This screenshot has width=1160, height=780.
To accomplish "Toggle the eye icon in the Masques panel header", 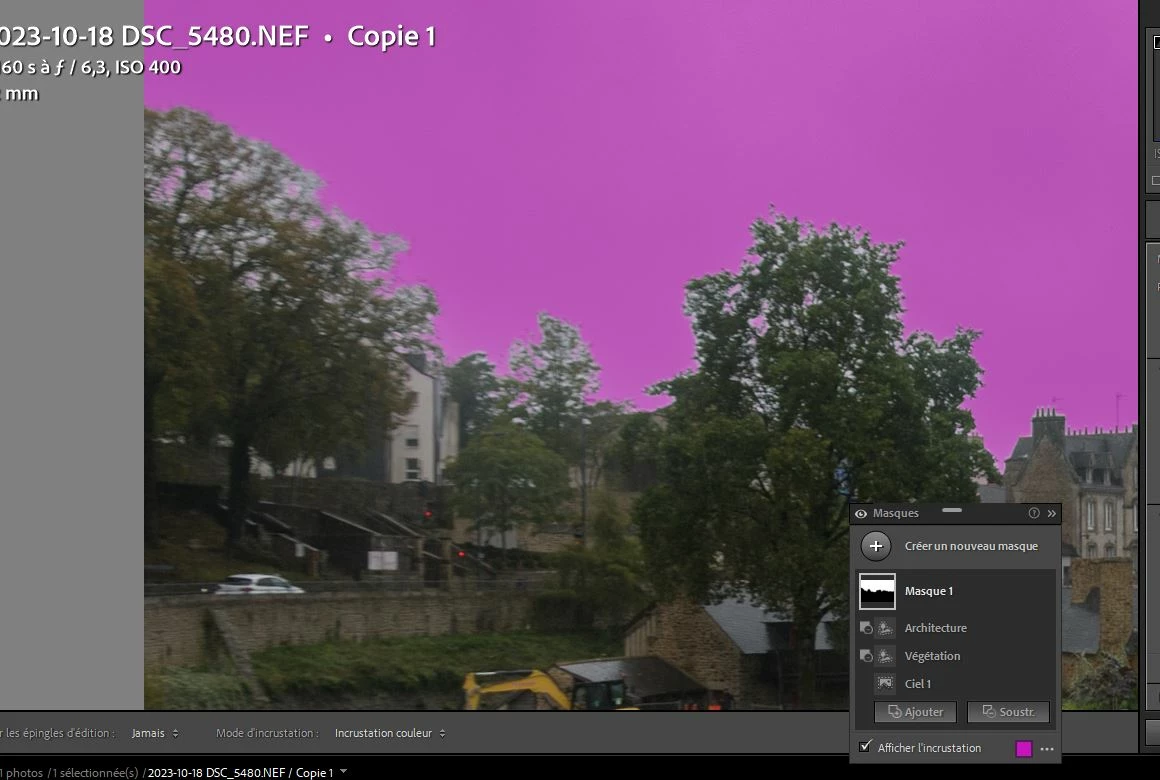I will 860,514.
